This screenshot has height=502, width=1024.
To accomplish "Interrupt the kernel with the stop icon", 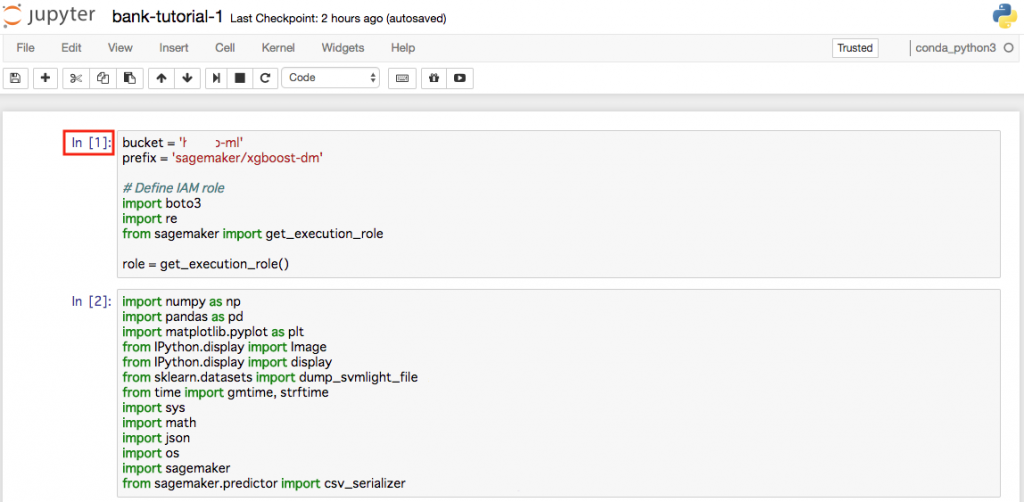I will point(240,78).
